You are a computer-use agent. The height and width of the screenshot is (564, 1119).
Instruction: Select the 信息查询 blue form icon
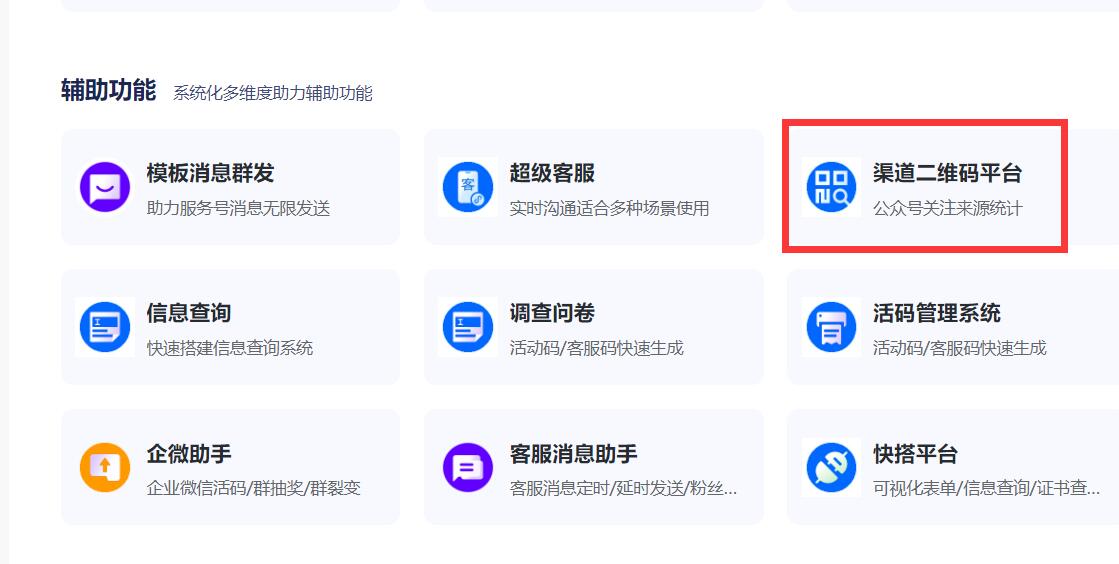point(105,327)
